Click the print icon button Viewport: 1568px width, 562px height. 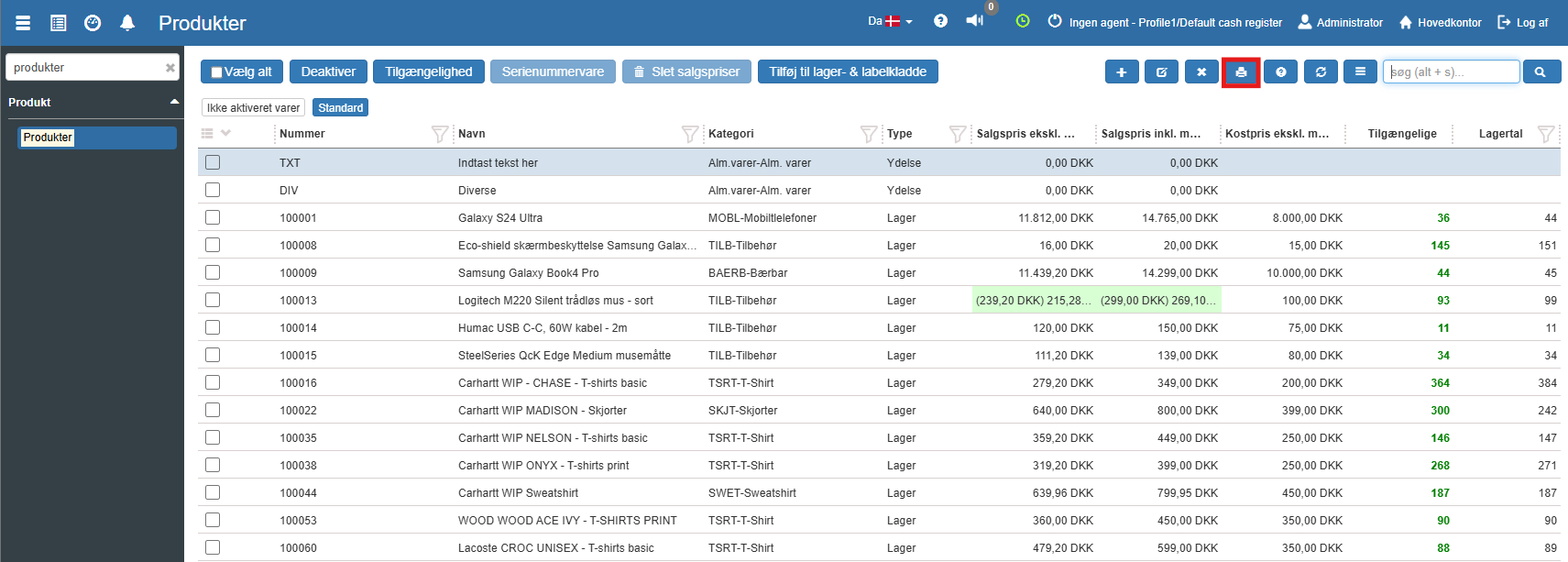[1240, 72]
